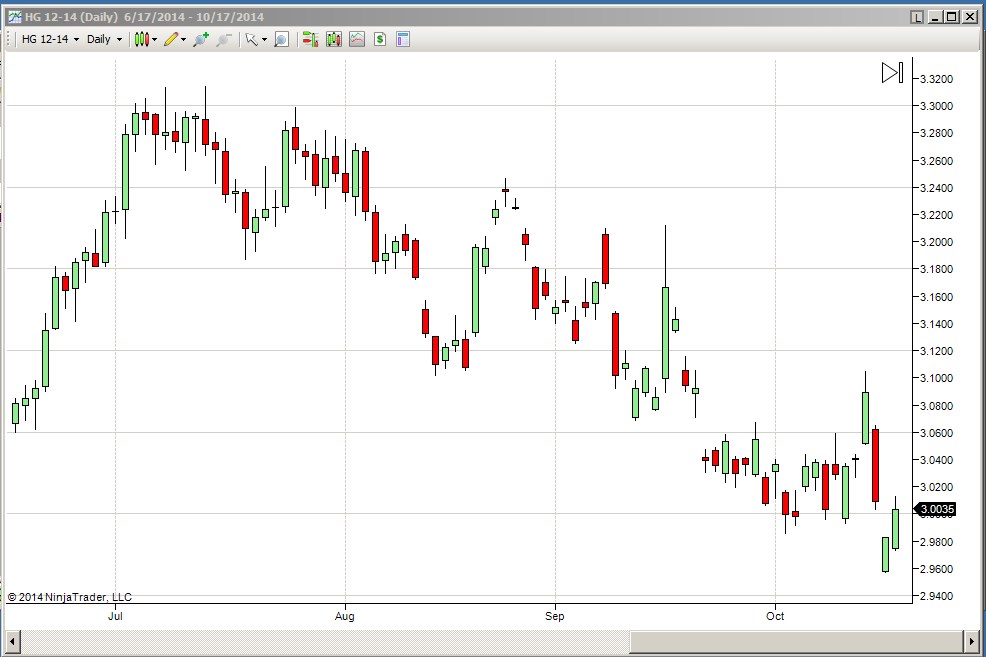
Task: Click the 3.1000 price axis label
Action: 936,378
